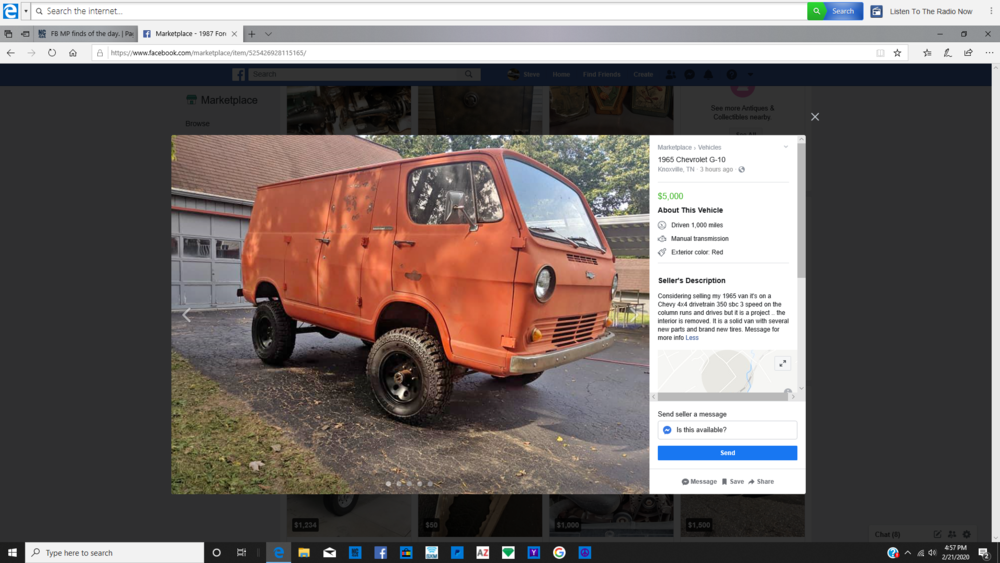Go back with the browser back arrow

[x=11, y=53]
